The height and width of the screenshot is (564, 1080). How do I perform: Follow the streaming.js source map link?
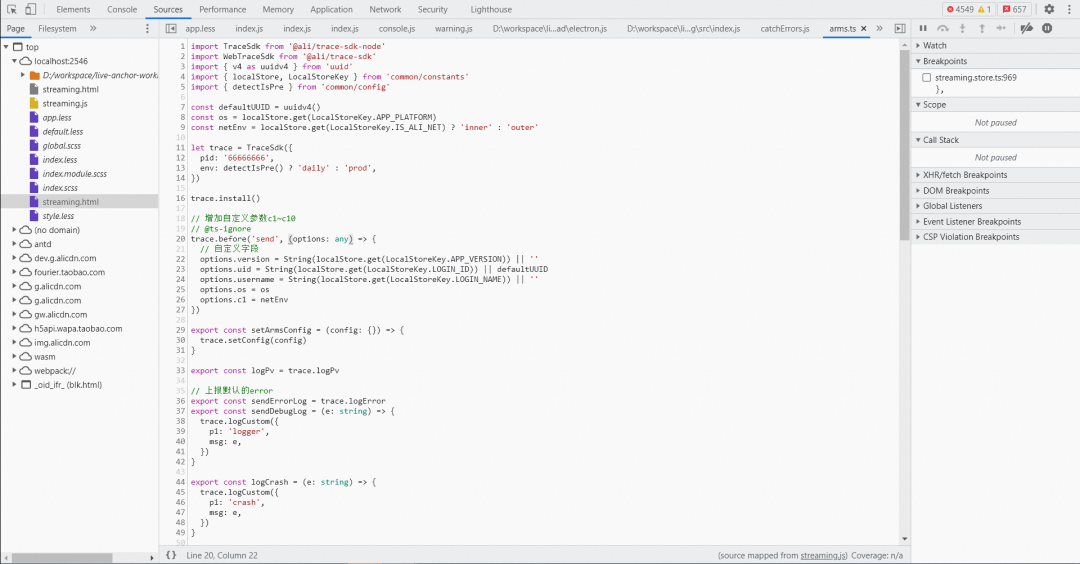click(x=824, y=555)
